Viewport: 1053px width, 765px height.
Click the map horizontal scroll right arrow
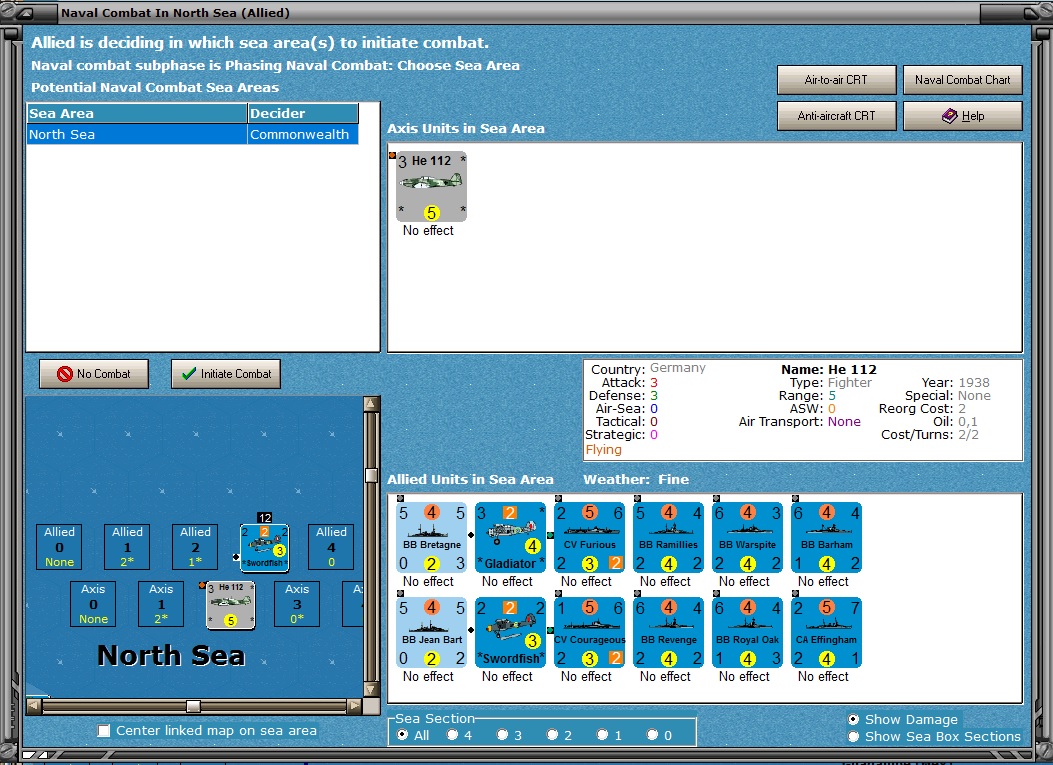click(354, 706)
